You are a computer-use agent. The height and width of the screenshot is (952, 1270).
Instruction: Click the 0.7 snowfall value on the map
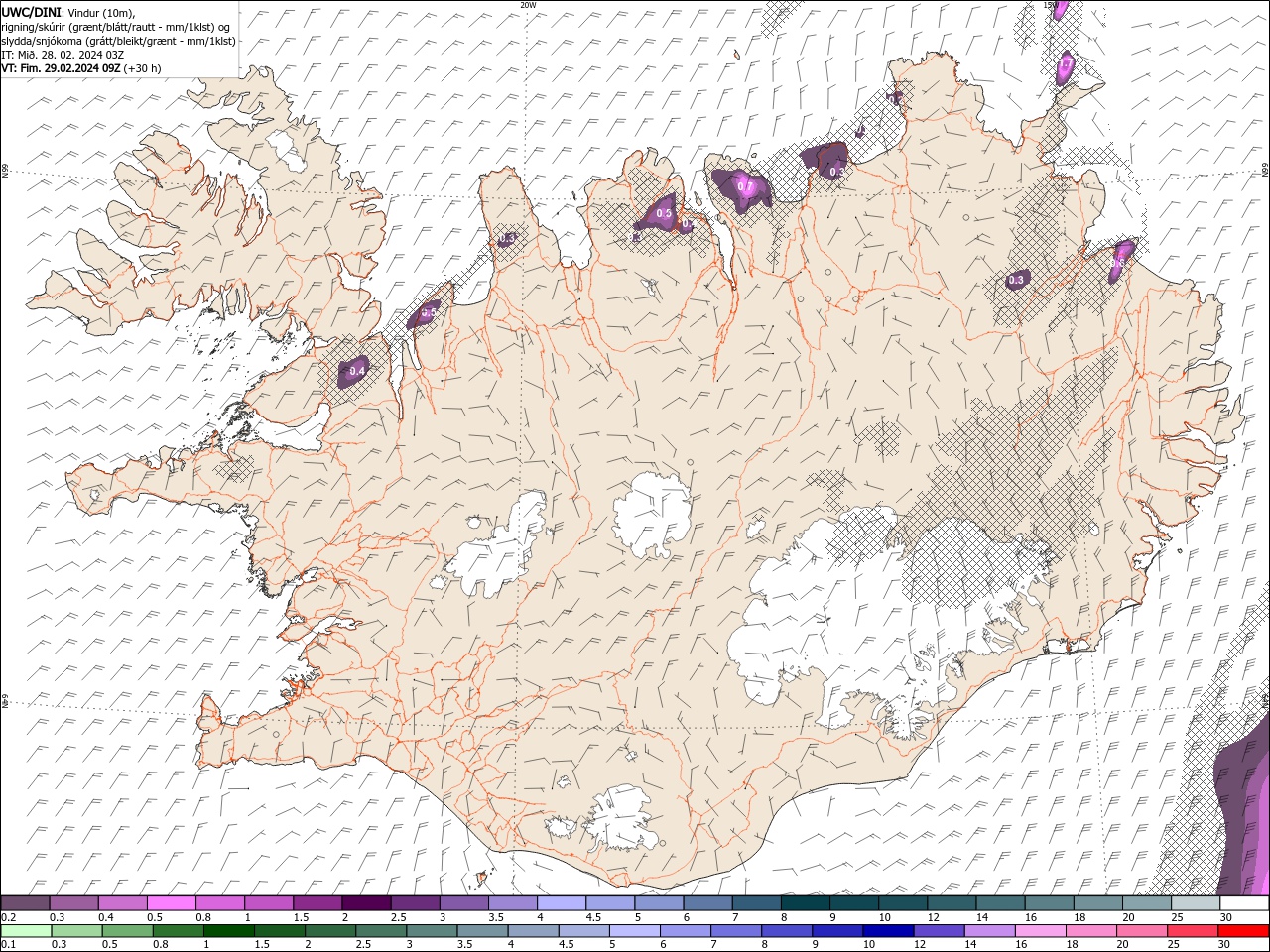pos(746,186)
